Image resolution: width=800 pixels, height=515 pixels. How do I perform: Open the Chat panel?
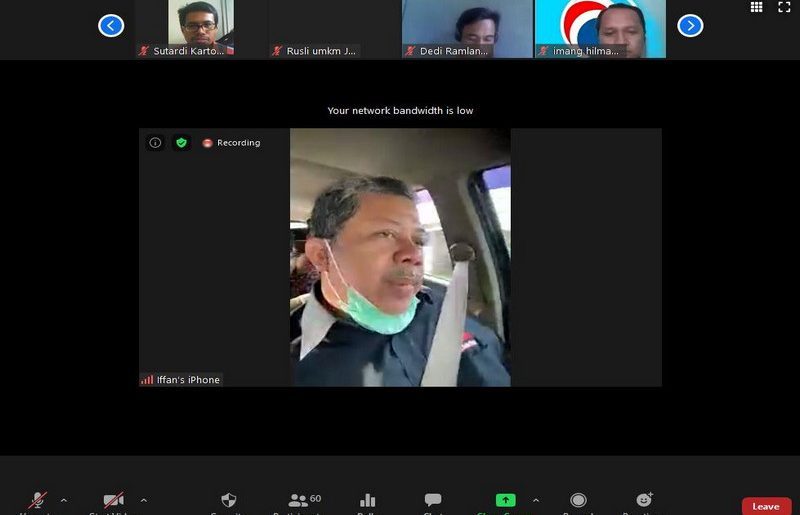pos(433,500)
